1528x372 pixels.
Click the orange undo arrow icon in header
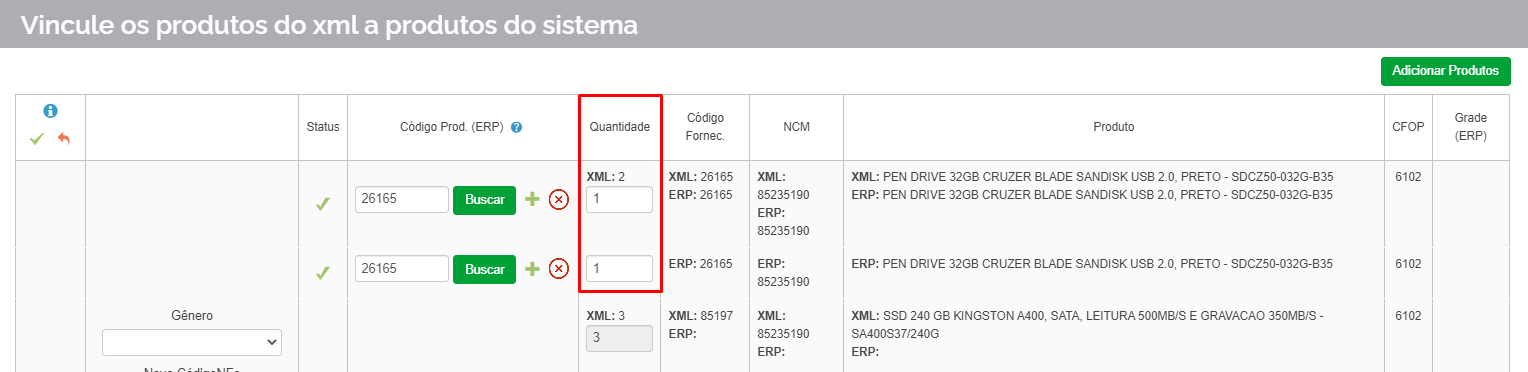[64, 138]
